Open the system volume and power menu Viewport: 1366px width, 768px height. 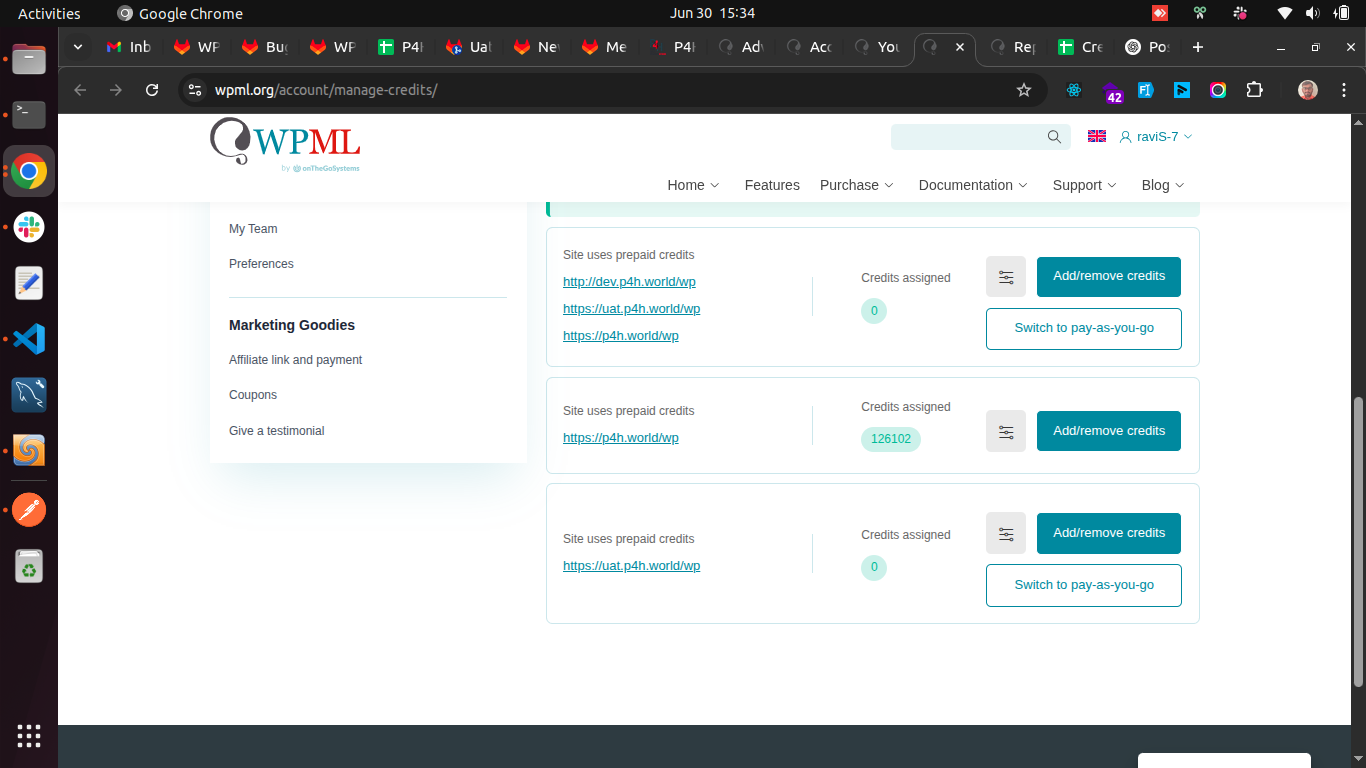point(1312,13)
